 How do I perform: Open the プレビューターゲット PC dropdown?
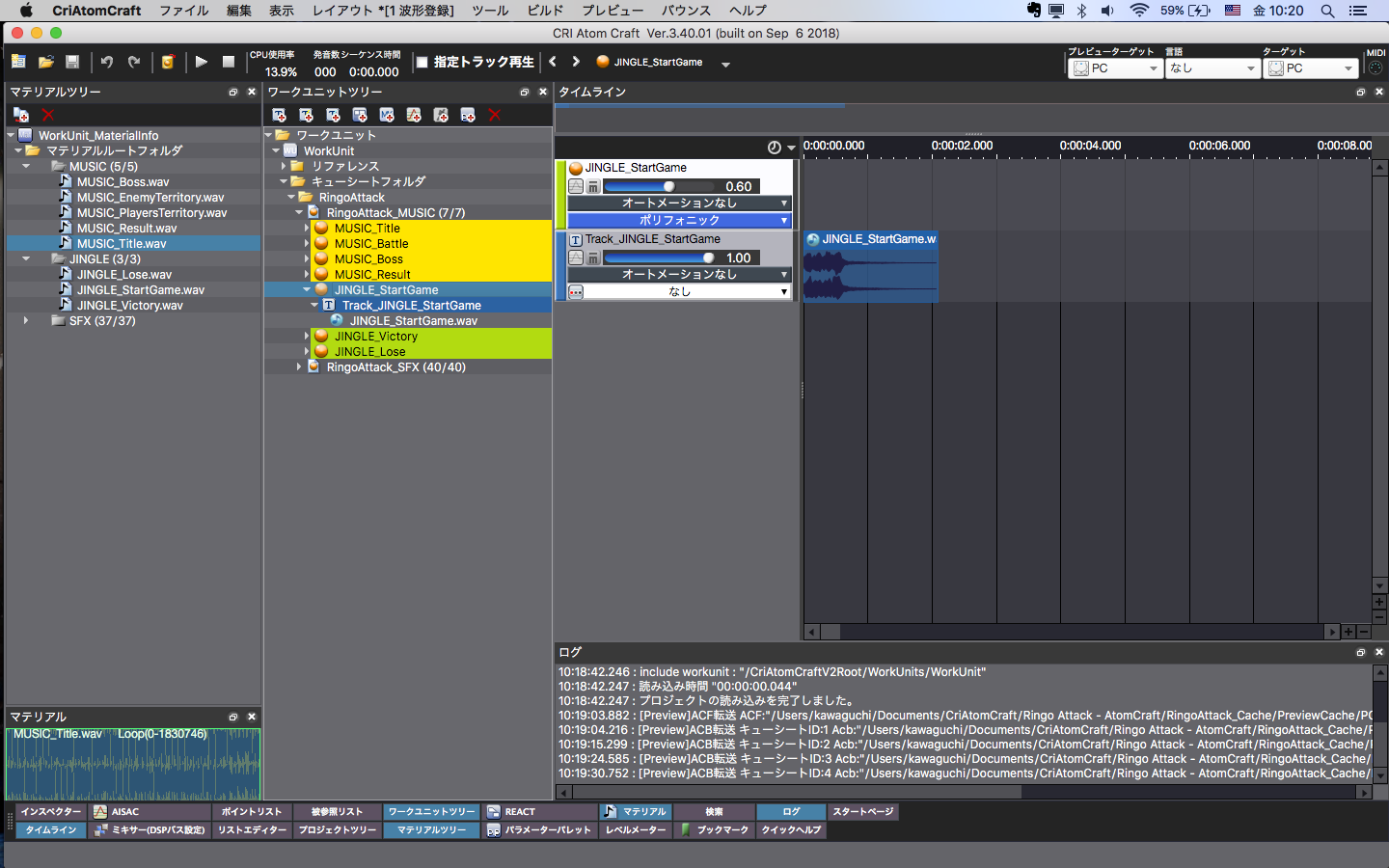click(x=1116, y=68)
